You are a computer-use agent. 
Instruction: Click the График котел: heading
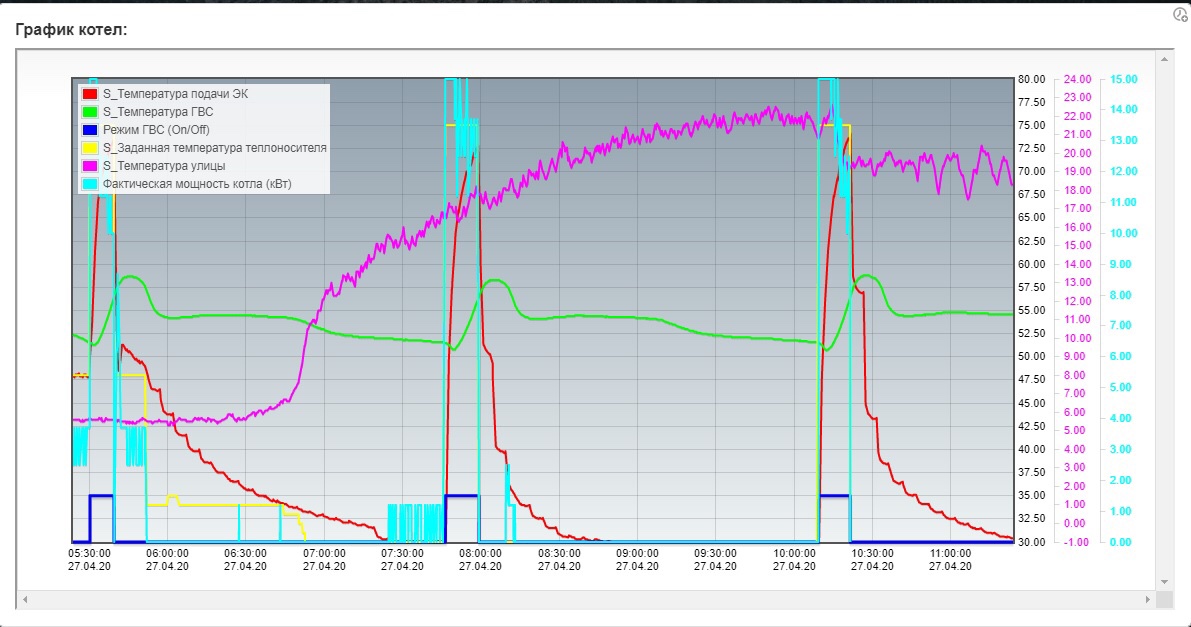pyautogui.click(x=71, y=30)
